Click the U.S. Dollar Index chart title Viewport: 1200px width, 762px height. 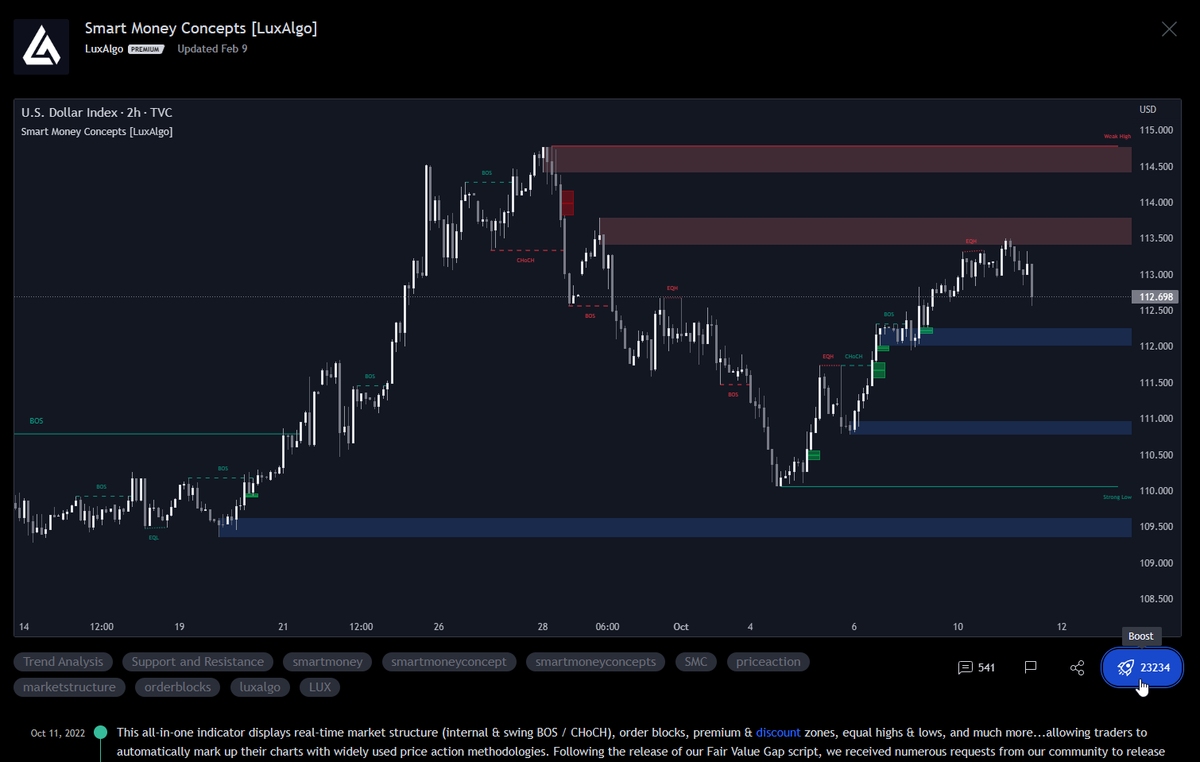[97, 113]
